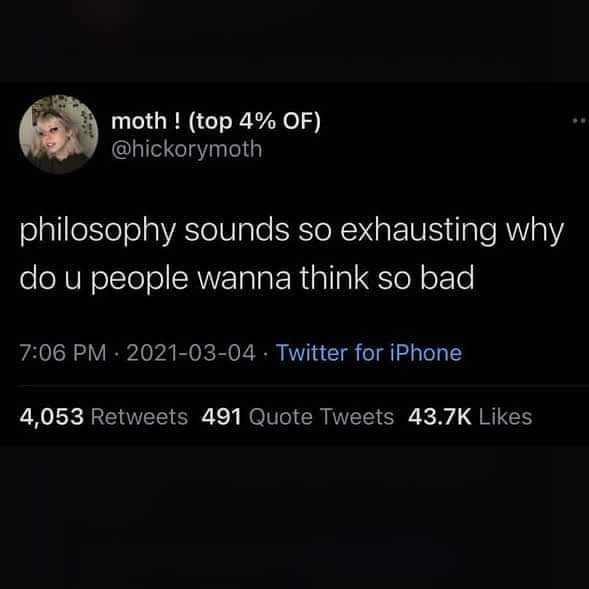The width and height of the screenshot is (589, 589).
Task: Click the 7:06 PM timestamp
Action: pos(63,353)
